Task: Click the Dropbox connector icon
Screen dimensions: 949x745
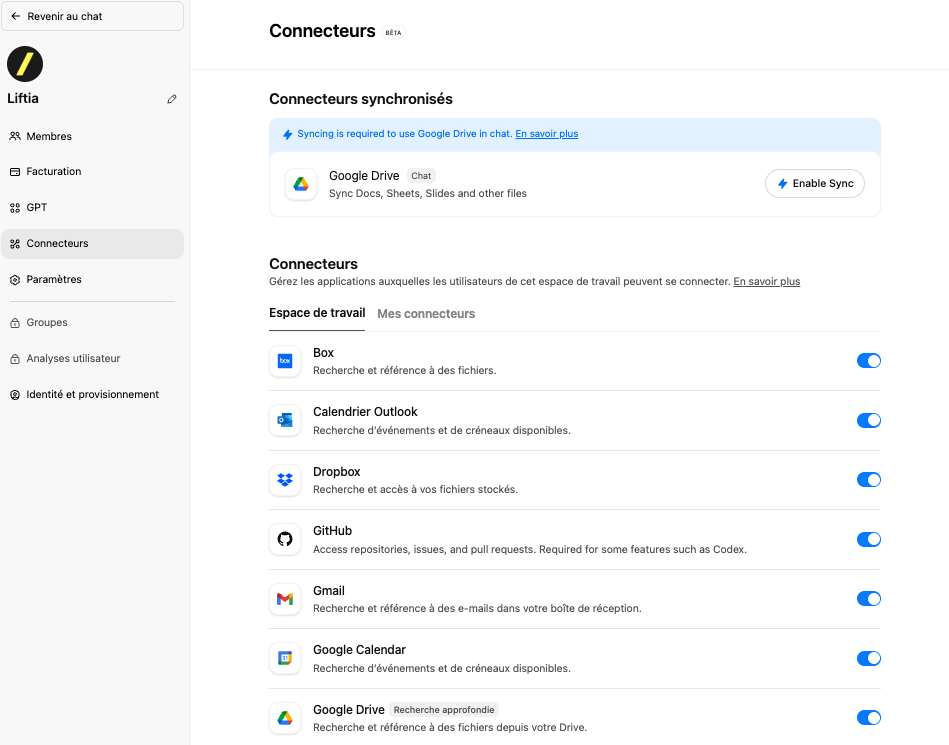Action: click(285, 480)
